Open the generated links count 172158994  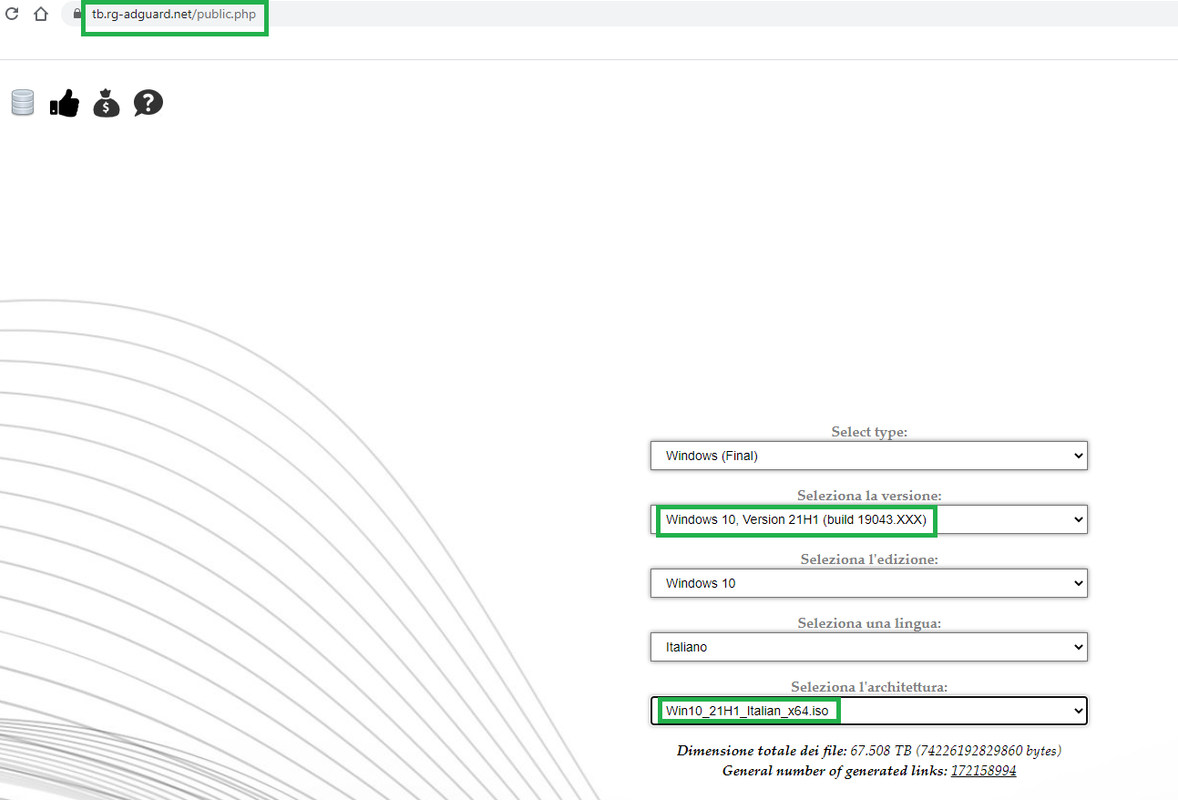983,771
